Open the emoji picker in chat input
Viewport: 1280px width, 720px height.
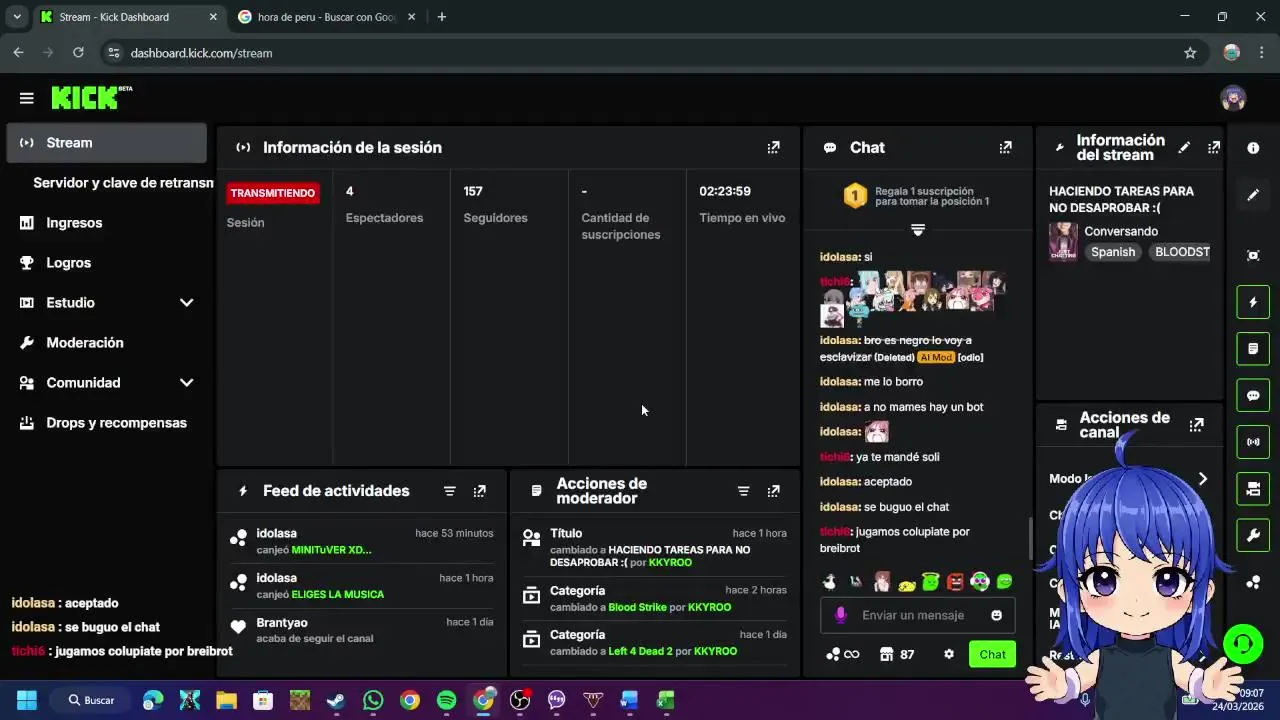click(x=996, y=615)
